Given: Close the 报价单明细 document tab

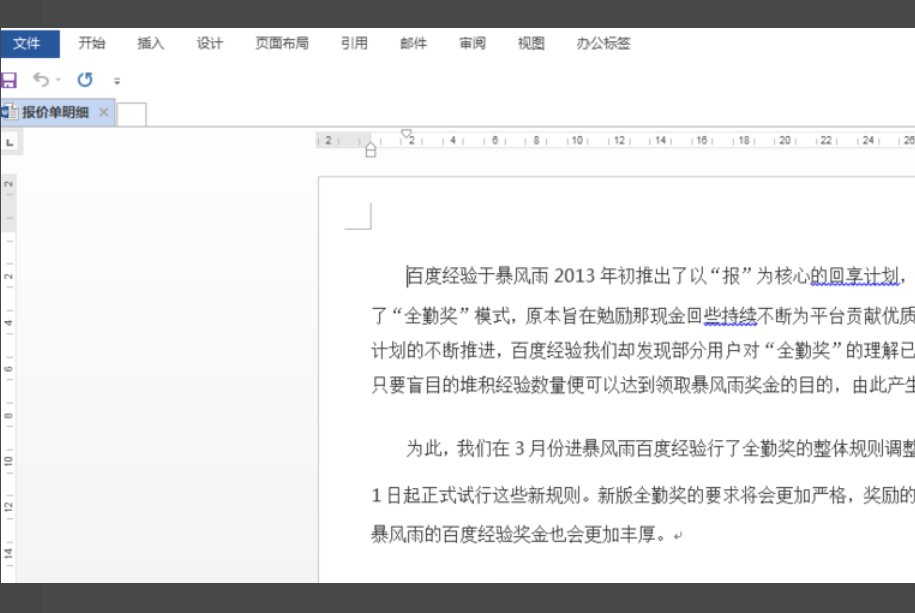Looking at the screenshot, I should [104, 113].
